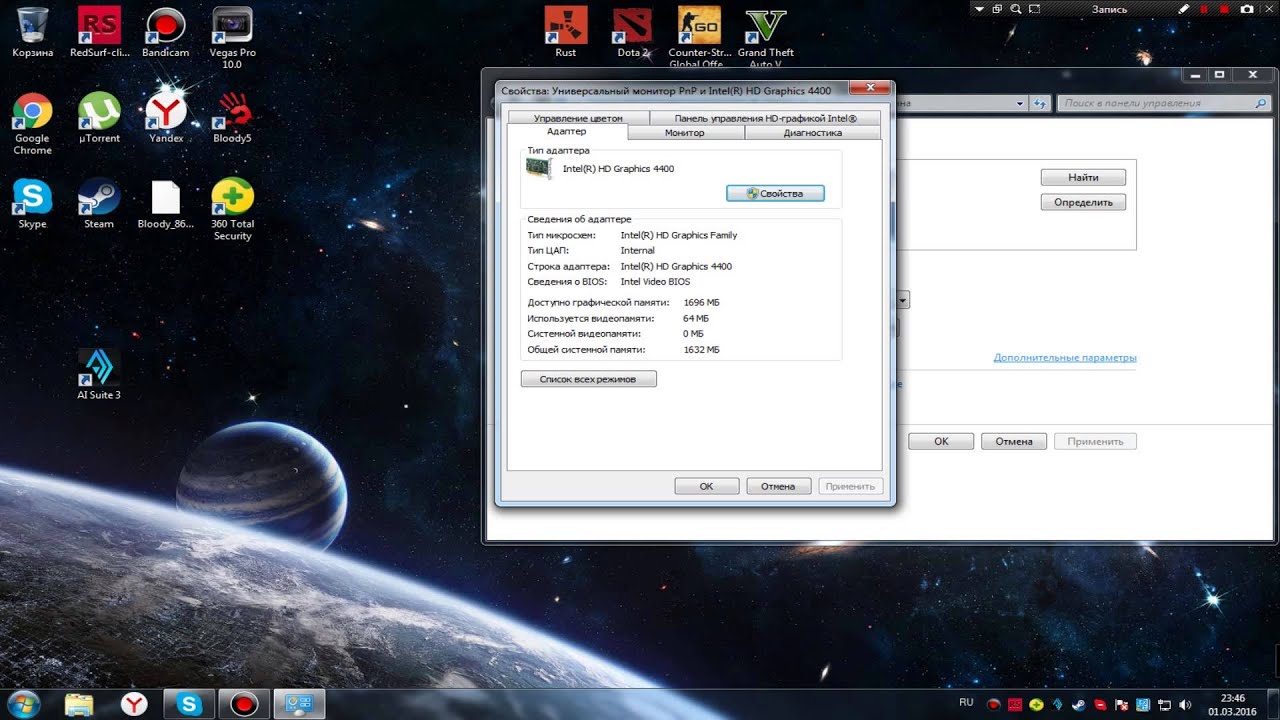
Task: Click the Control Panel taskbar button
Action: 299,704
